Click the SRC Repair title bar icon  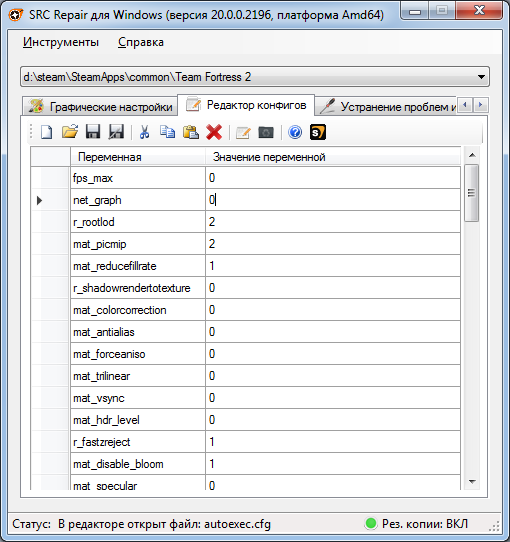click(16, 15)
